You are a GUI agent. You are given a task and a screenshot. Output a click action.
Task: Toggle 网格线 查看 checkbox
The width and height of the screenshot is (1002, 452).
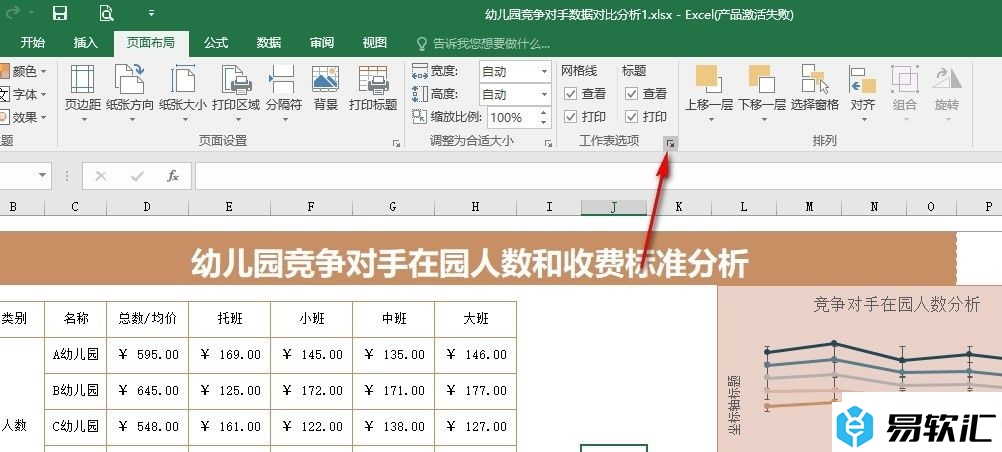click(x=571, y=94)
